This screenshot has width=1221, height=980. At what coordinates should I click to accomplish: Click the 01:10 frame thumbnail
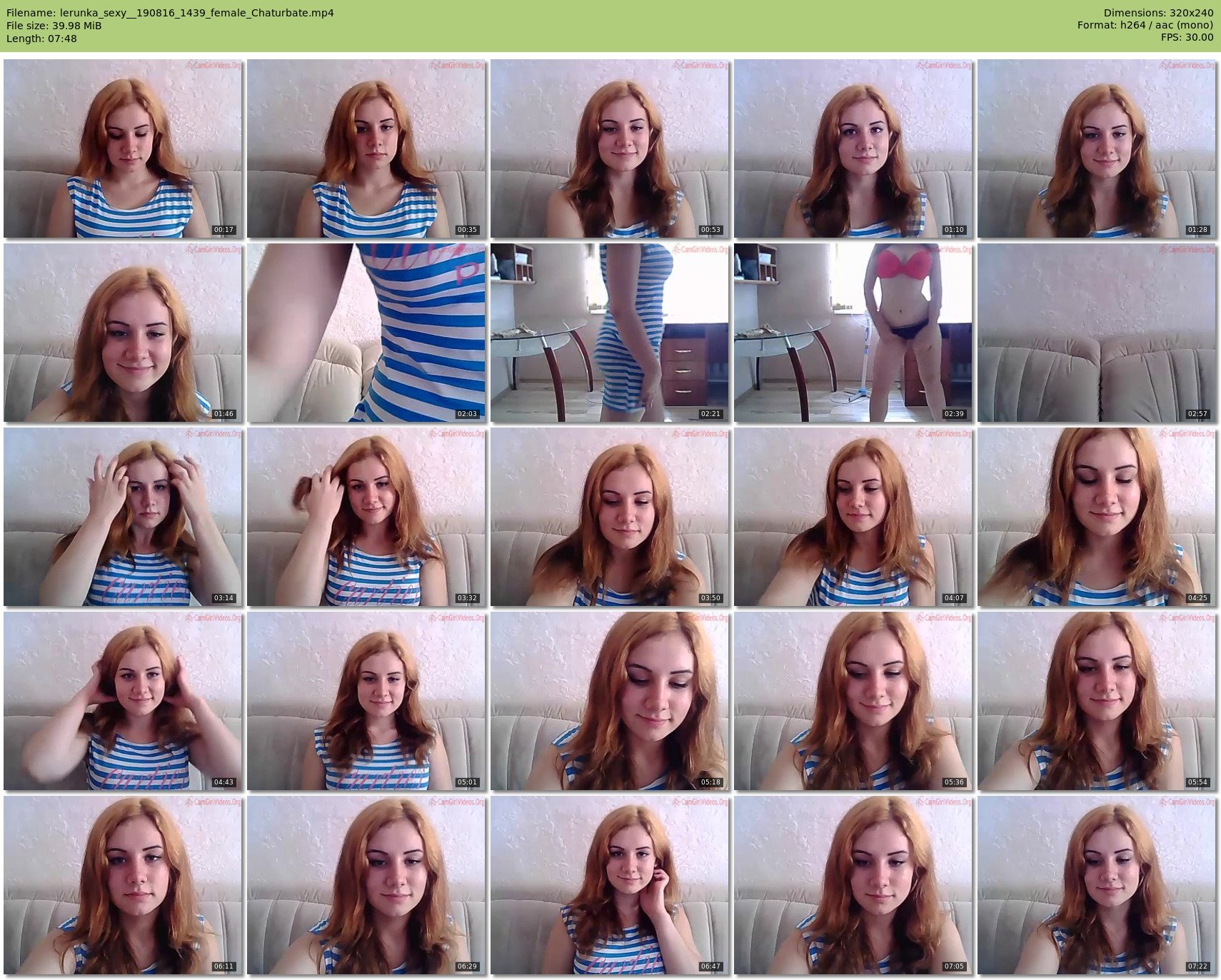(x=853, y=148)
